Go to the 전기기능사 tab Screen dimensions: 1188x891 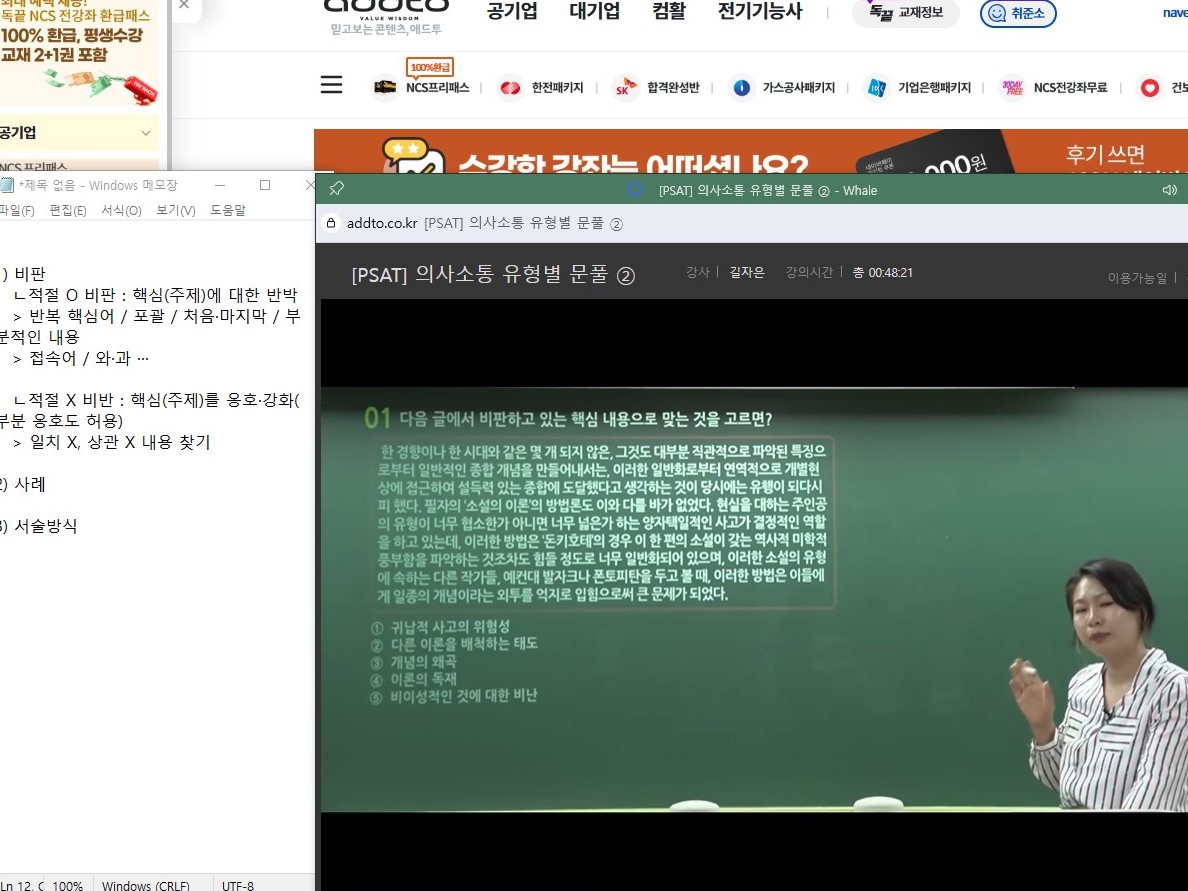click(x=759, y=11)
